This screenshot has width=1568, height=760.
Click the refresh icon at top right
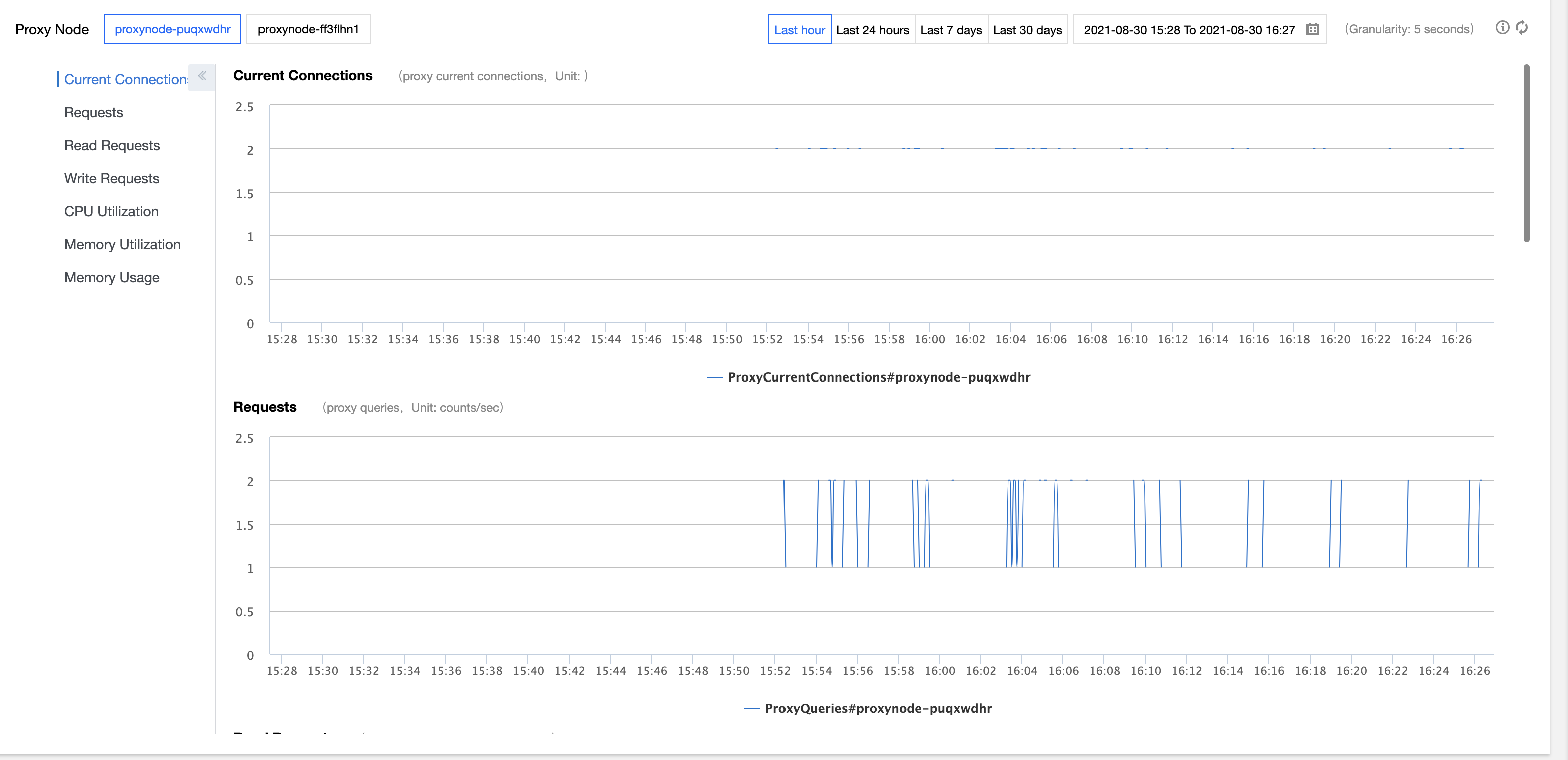tap(1522, 28)
